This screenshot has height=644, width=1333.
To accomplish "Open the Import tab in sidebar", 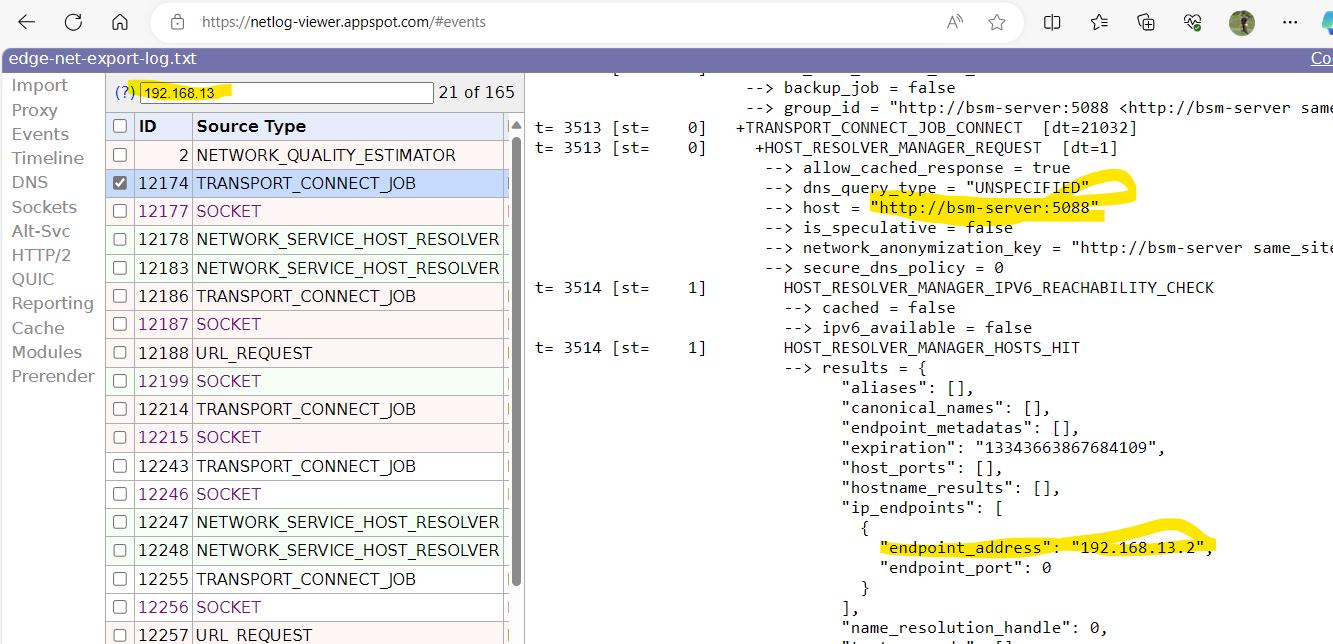I will point(40,86).
